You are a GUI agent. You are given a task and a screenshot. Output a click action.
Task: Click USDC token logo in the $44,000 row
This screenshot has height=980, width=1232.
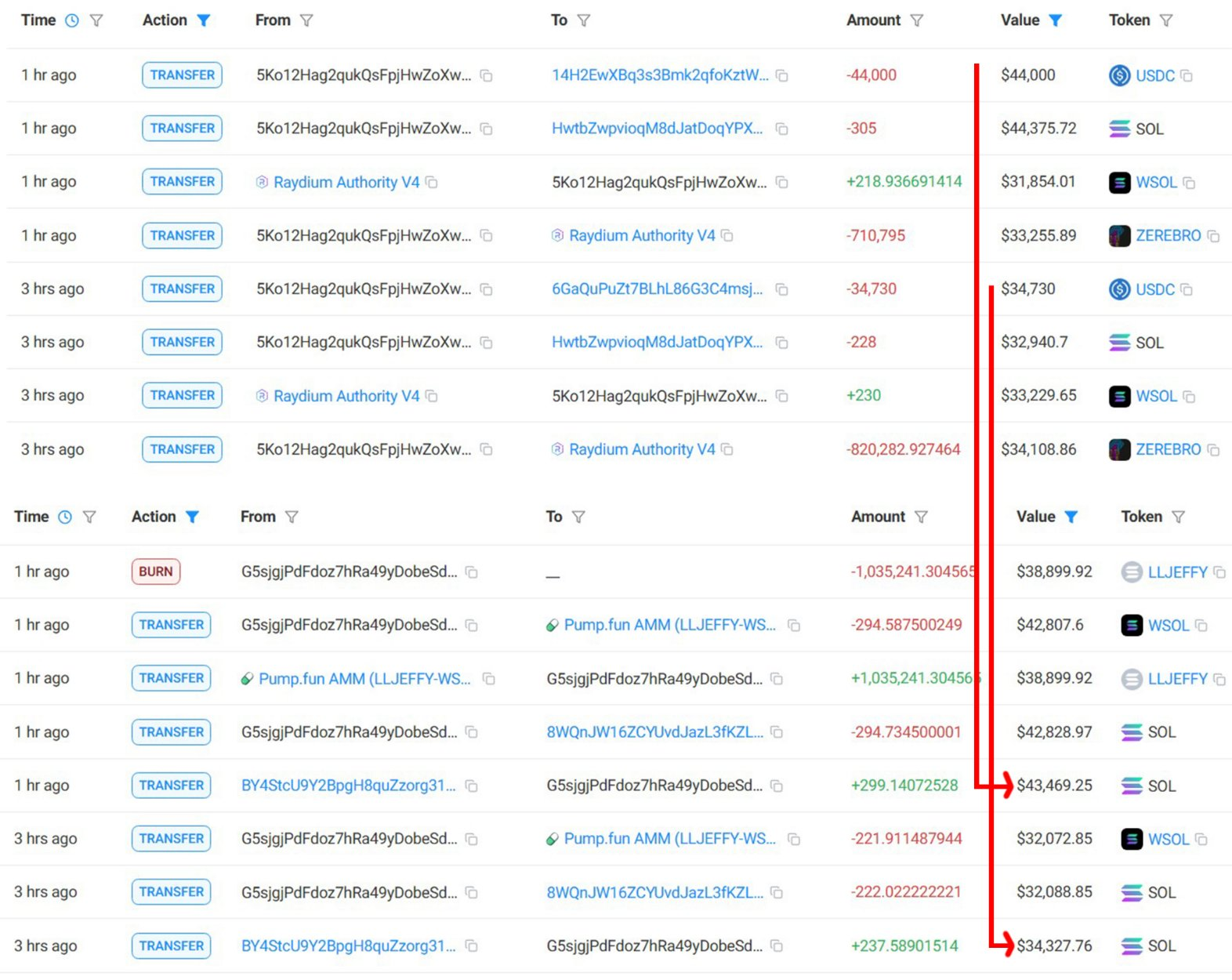click(1119, 76)
